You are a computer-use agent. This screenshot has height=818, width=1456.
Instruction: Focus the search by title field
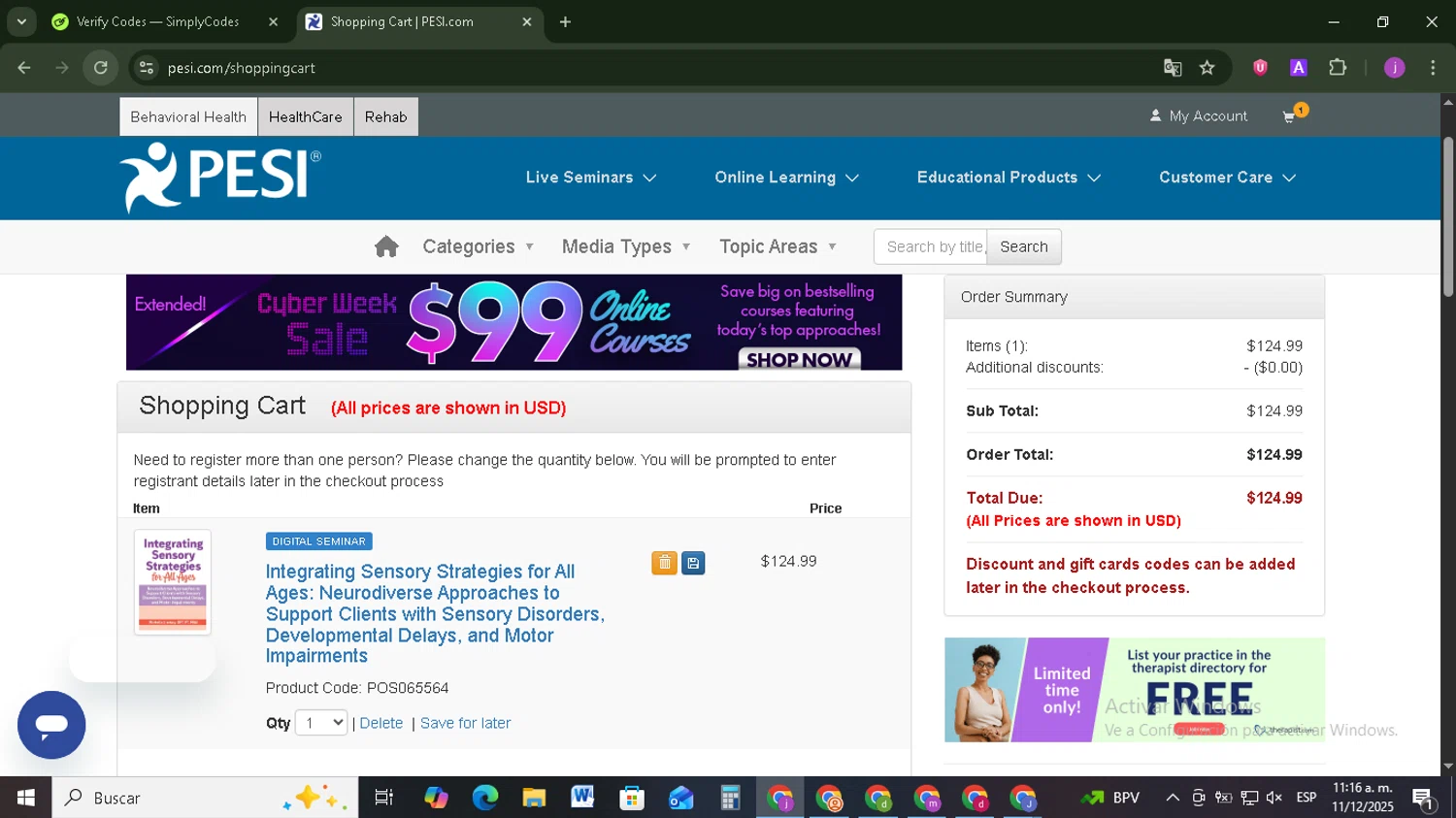click(931, 246)
